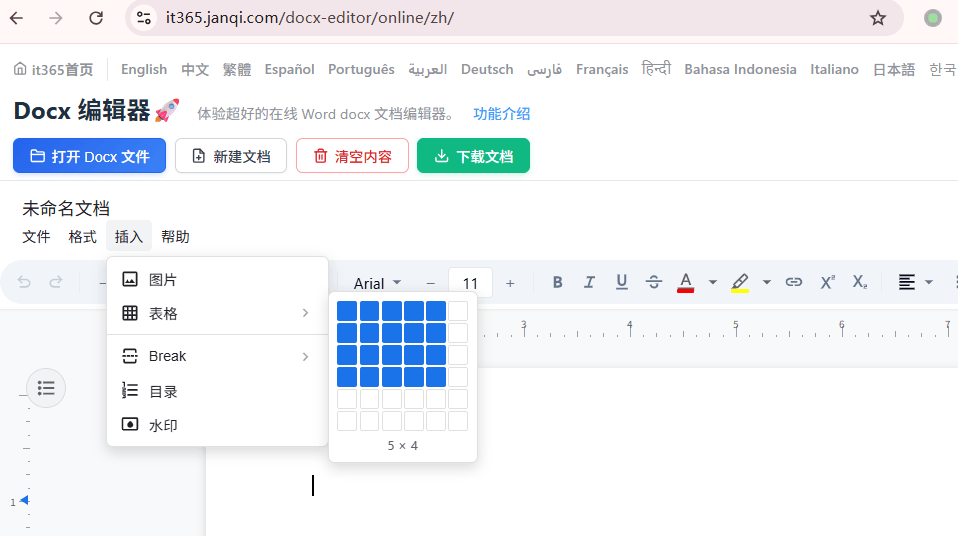This screenshot has width=958, height=536.
Task: Click the font size field showing 11
Action: tap(470, 283)
